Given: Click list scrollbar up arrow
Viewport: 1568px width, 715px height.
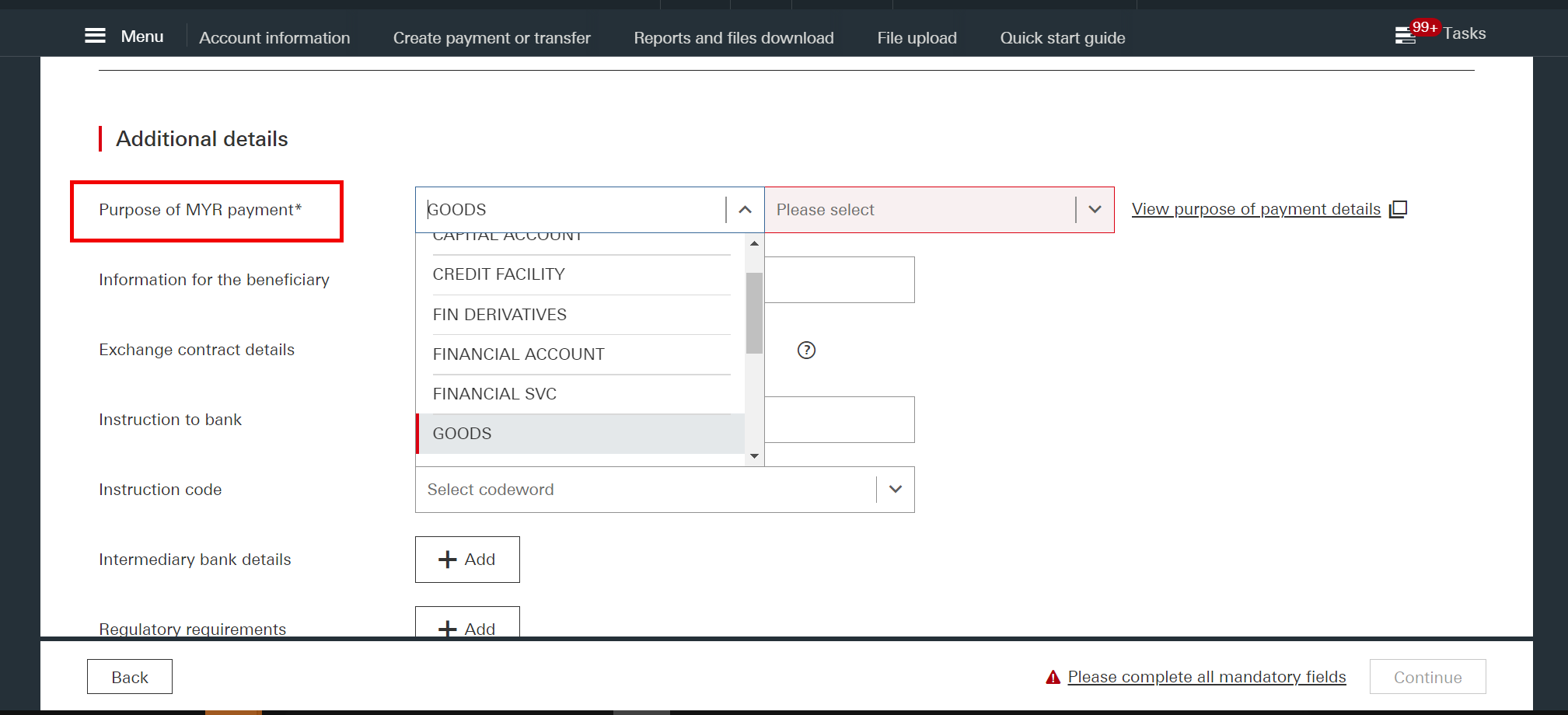Looking at the screenshot, I should 754,243.
